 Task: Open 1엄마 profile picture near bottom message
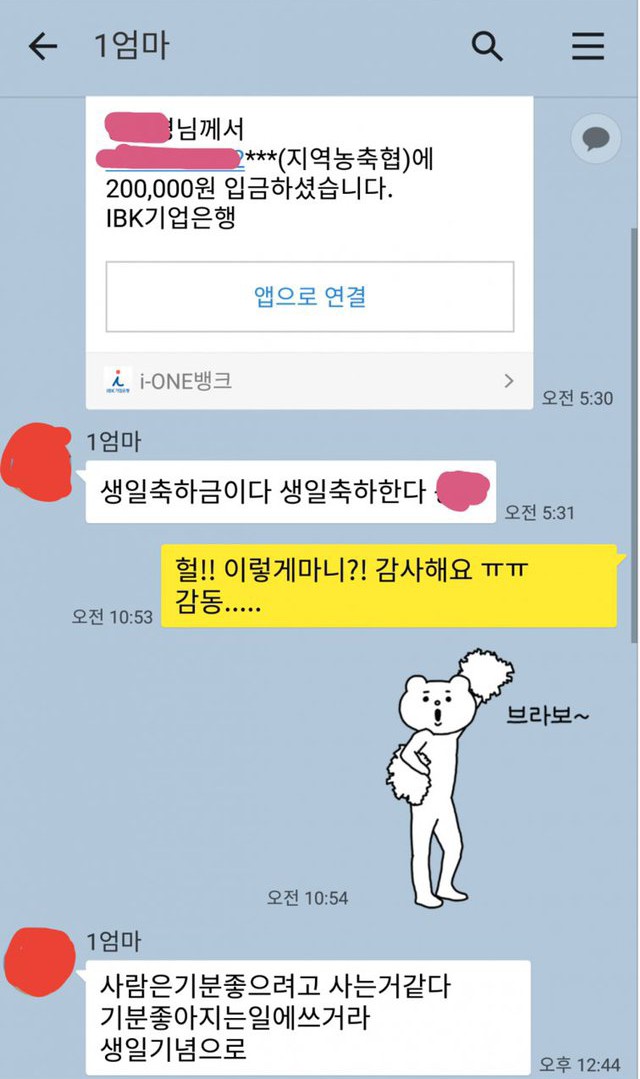(39, 961)
